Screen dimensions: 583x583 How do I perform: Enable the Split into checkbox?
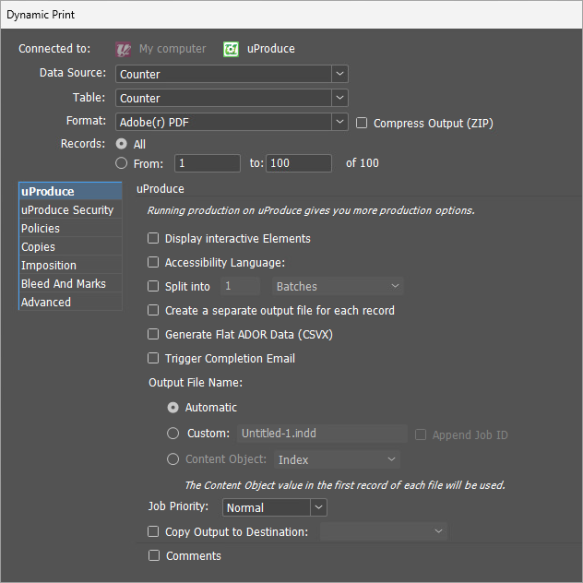click(x=153, y=286)
